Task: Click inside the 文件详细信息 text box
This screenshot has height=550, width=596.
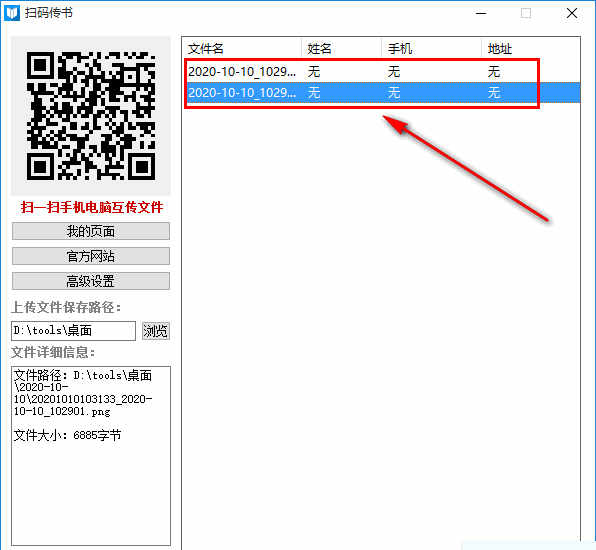Action: pyautogui.click(x=91, y=456)
